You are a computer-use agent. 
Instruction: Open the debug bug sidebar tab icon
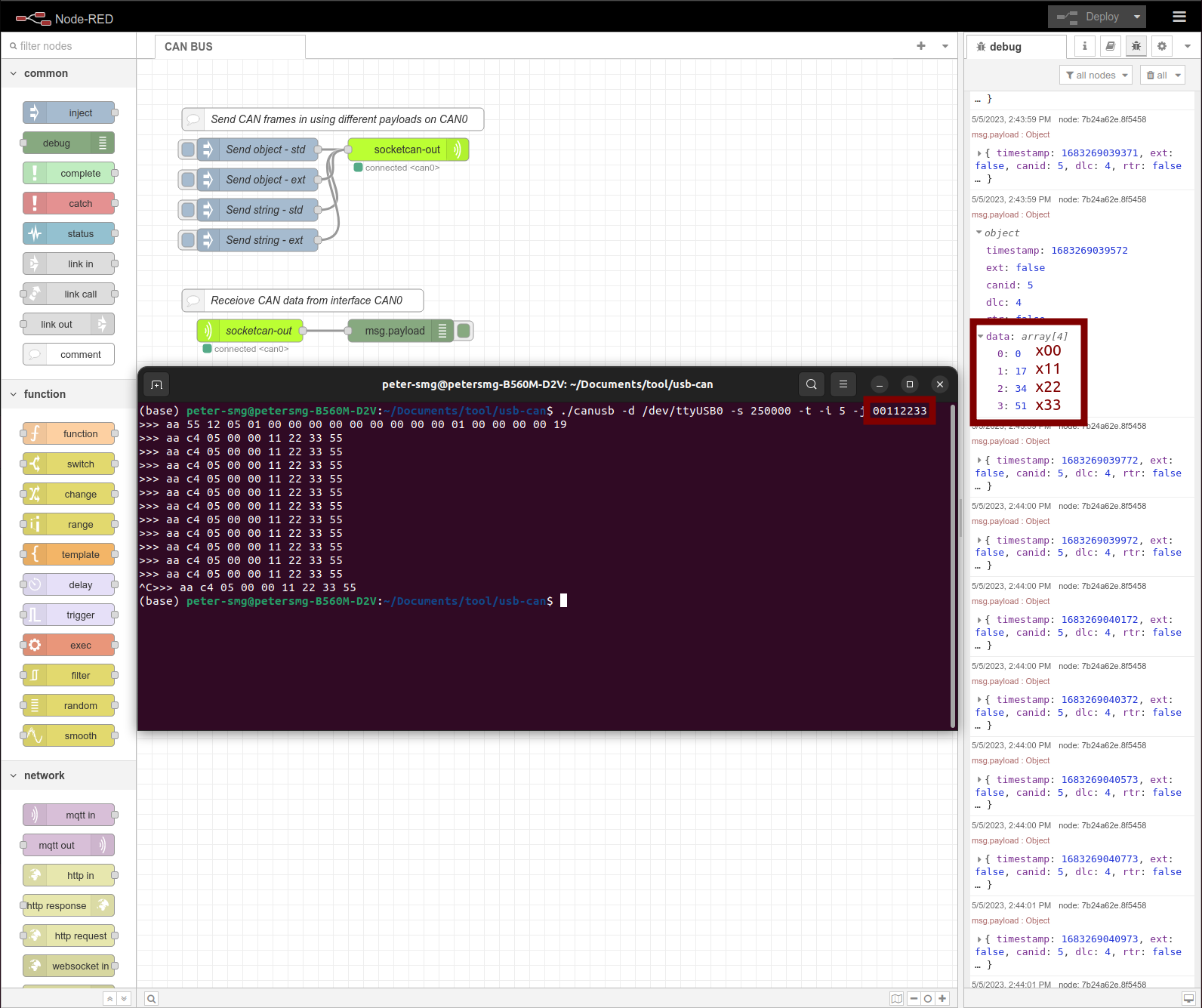click(1136, 46)
